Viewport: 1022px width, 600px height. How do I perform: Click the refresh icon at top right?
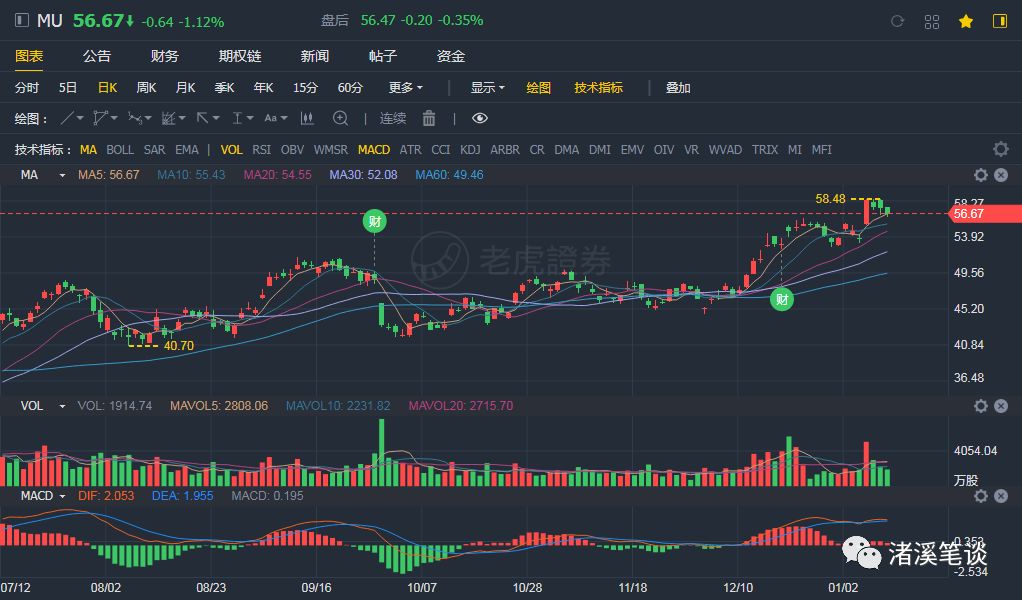[898, 21]
